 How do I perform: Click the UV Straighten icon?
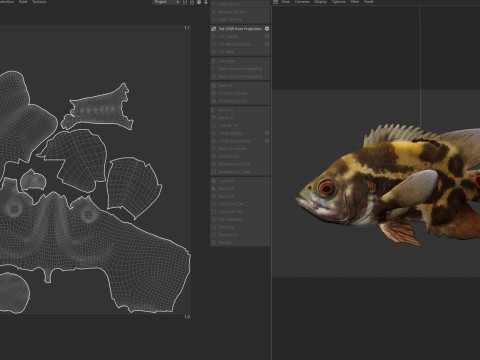click(214, 133)
